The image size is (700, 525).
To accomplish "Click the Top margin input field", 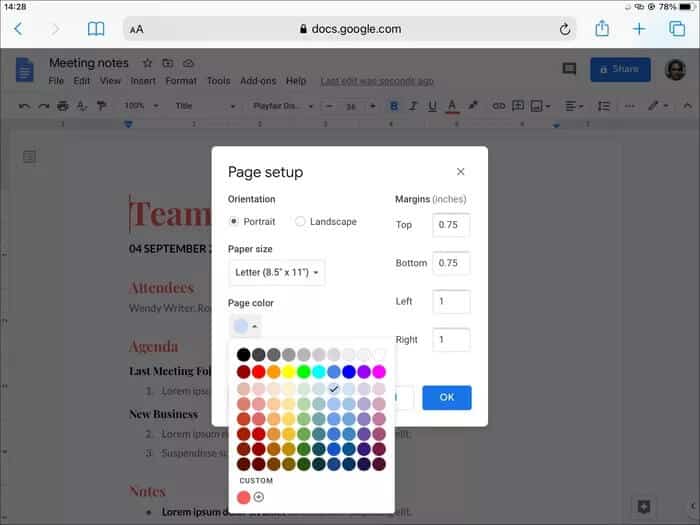I will [451, 225].
